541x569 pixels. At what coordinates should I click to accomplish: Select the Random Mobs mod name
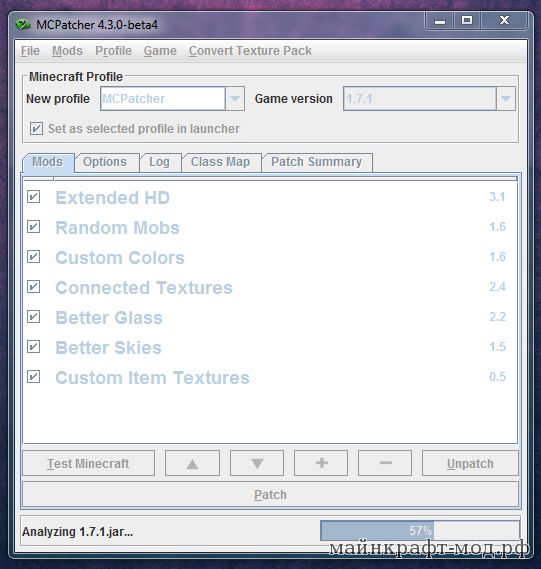117,228
